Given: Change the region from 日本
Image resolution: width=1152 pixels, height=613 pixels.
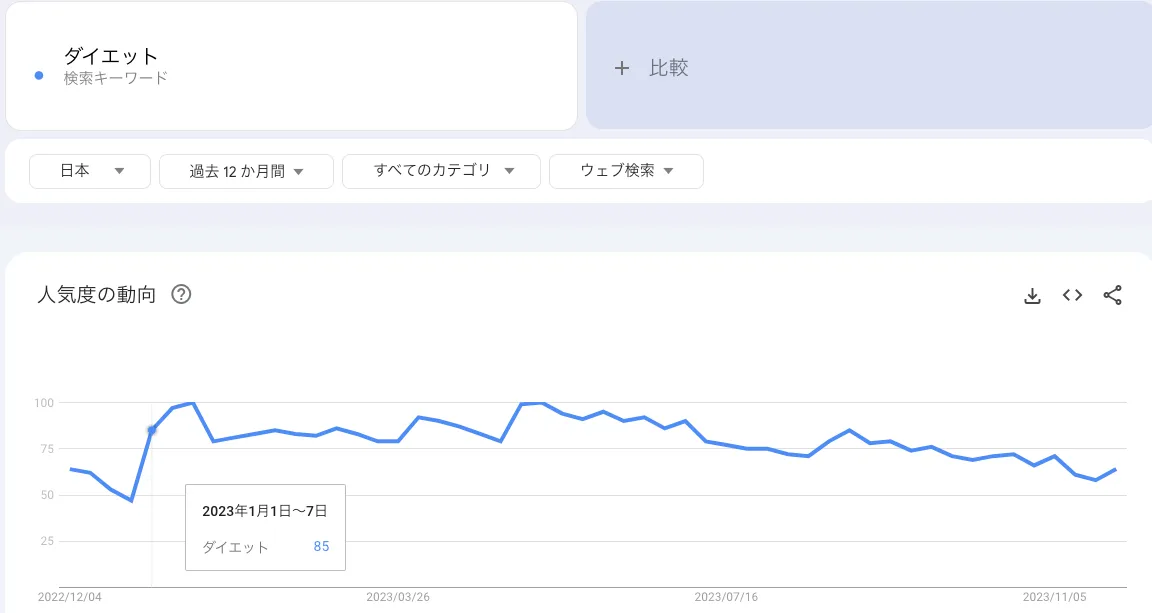Looking at the screenshot, I should [90, 171].
